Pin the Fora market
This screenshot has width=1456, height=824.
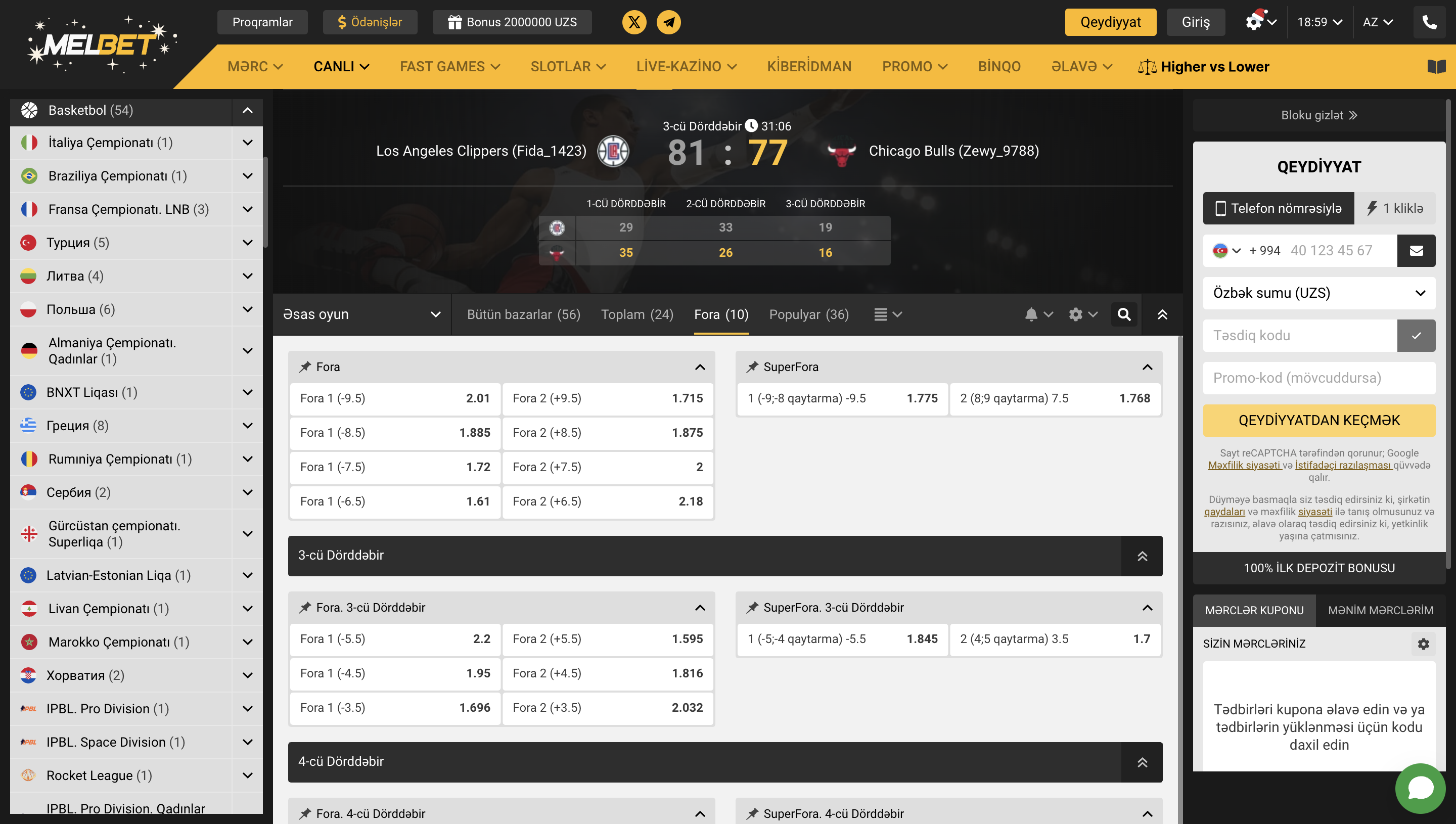305,367
